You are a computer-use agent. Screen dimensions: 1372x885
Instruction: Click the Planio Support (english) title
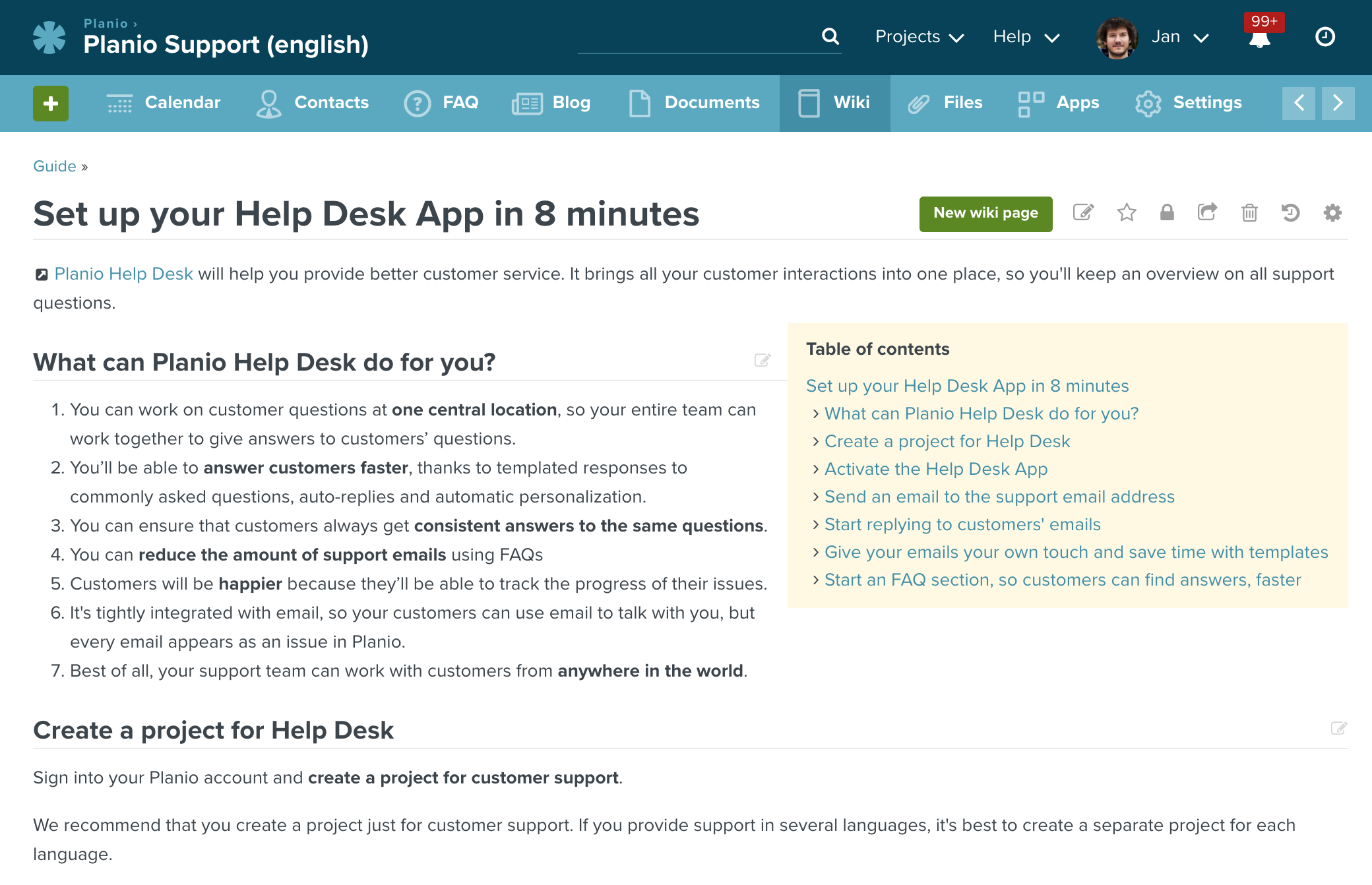pos(226,44)
